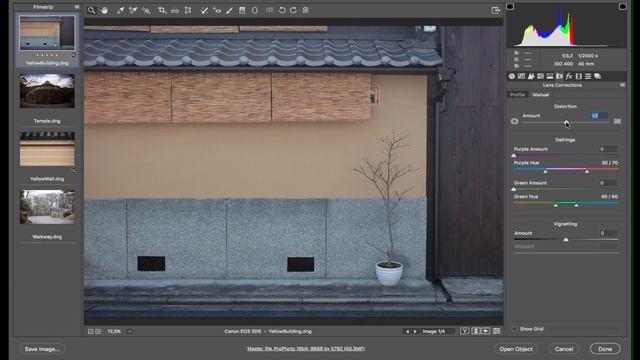This screenshot has height=360, width=640.
Task: Select the Transform tool
Action: [188, 10]
